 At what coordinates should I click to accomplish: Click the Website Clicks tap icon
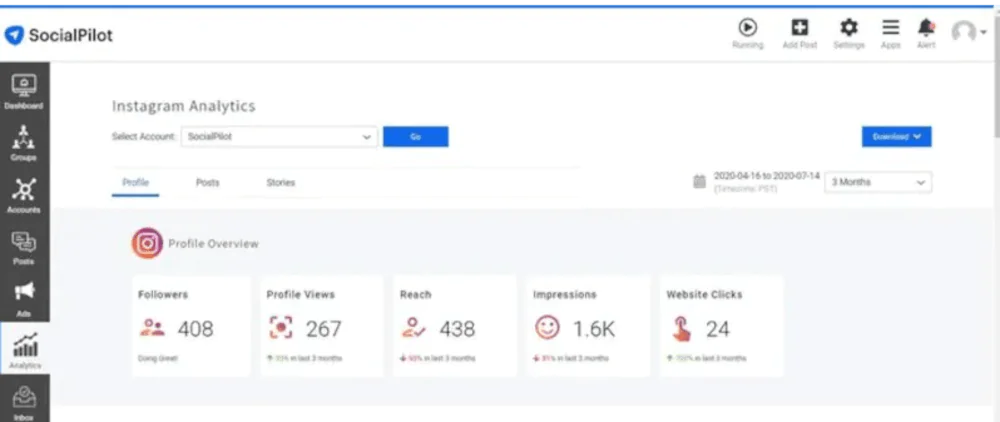tap(682, 330)
